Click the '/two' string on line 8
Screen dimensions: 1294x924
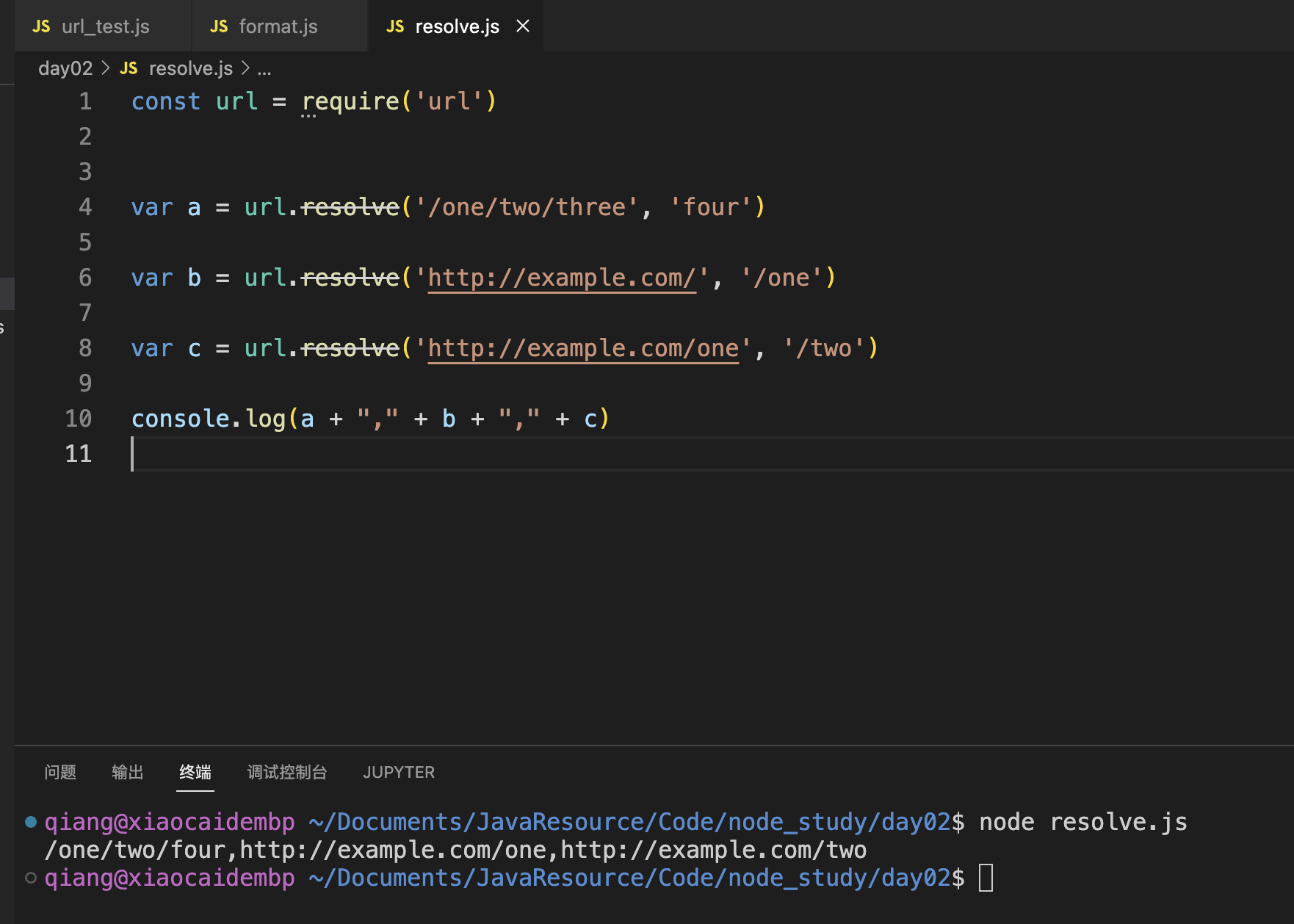[x=824, y=348]
